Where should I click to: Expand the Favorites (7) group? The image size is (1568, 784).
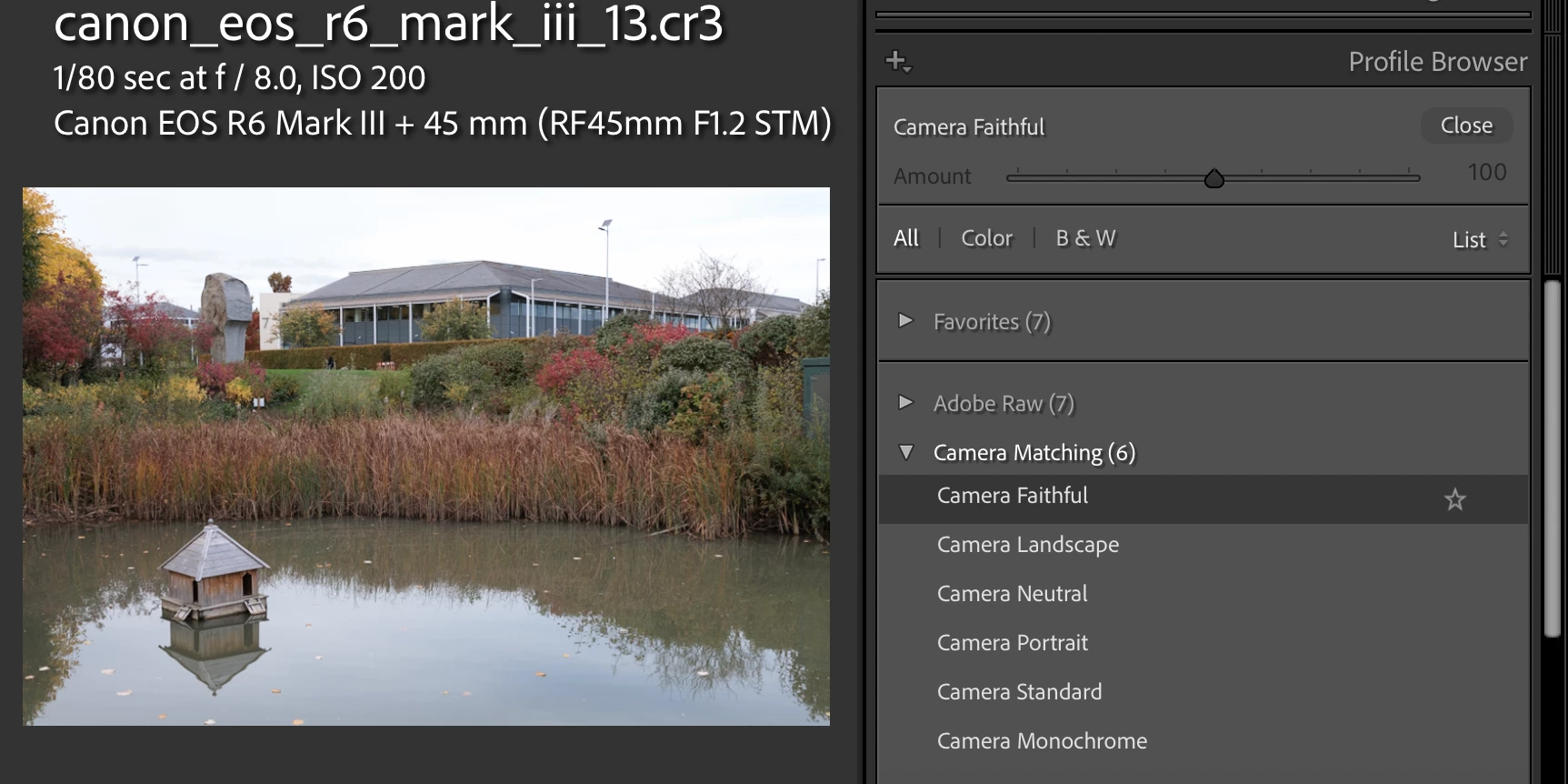tap(905, 320)
